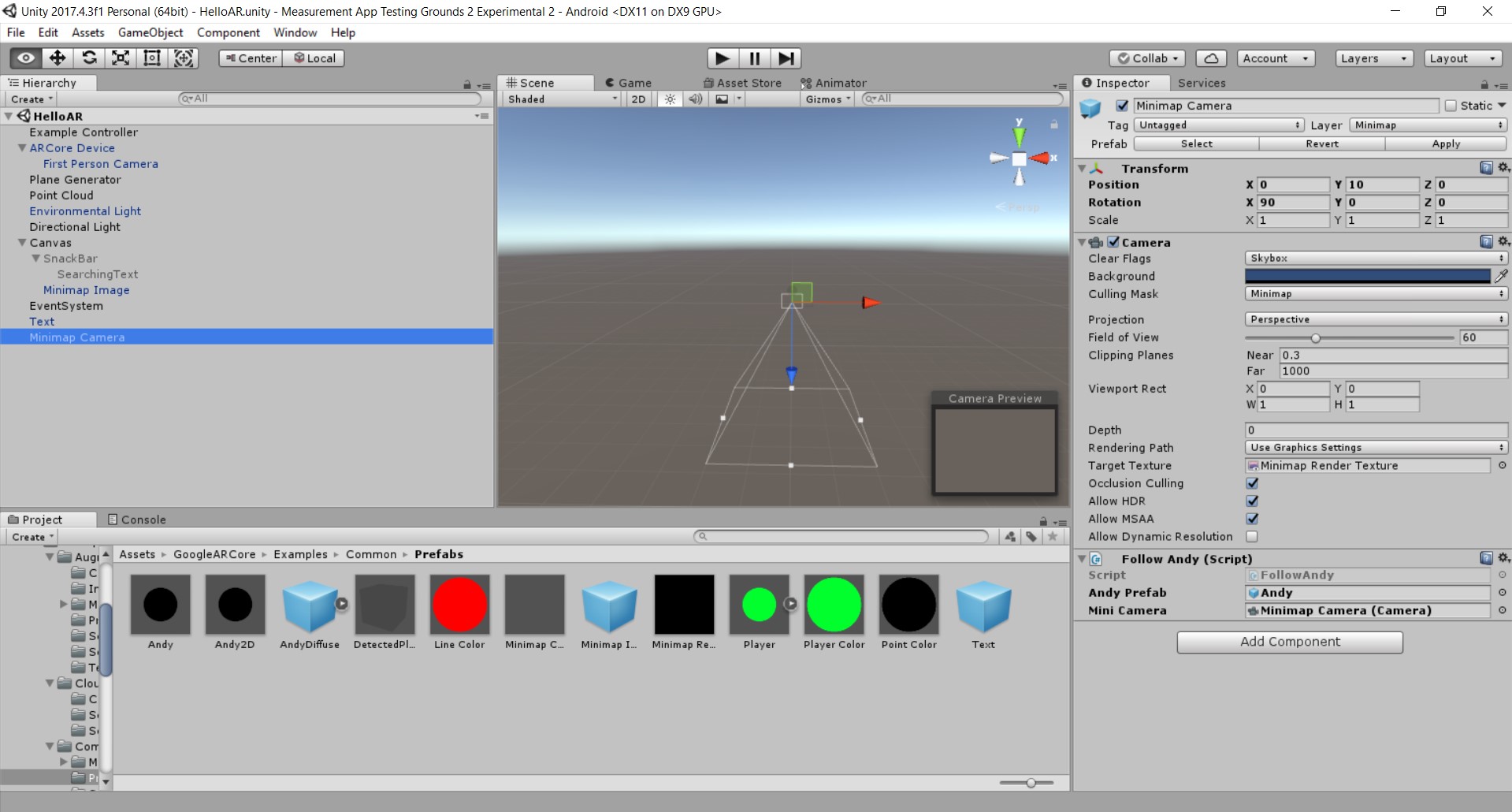Click the Field of View slider
Image resolution: width=1512 pixels, height=812 pixels.
tap(1350, 337)
